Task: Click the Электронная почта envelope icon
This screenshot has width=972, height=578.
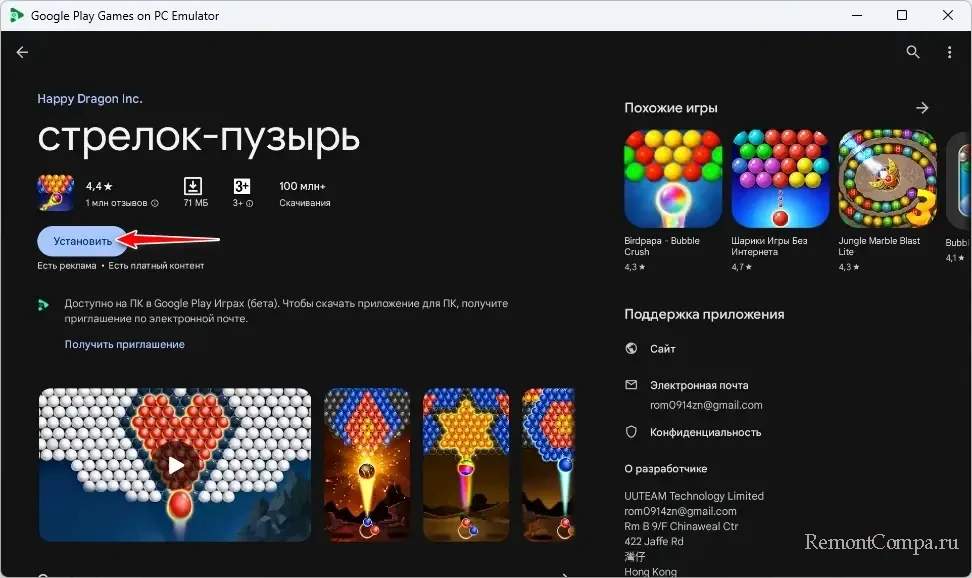Action: pos(631,385)
